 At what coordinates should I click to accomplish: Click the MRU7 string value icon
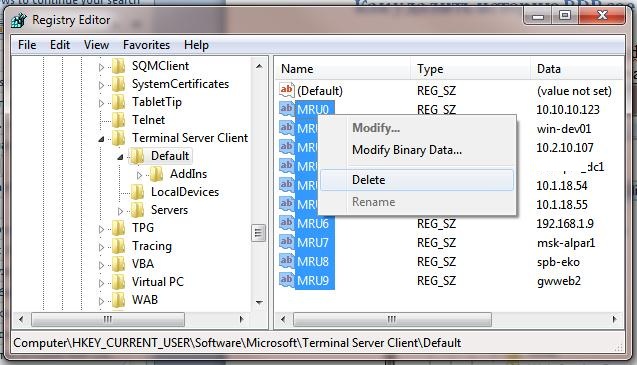(x=287, y=242)
